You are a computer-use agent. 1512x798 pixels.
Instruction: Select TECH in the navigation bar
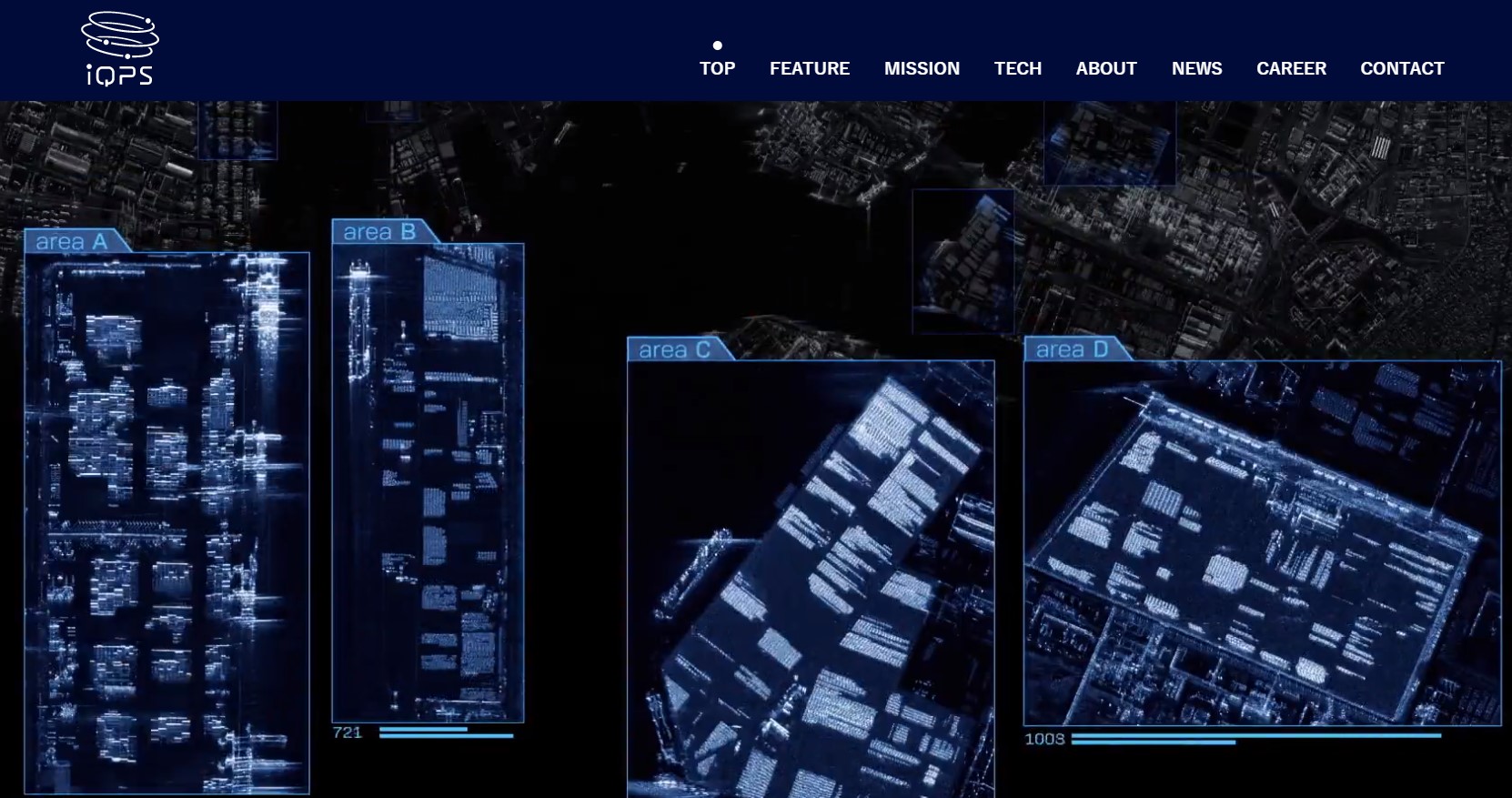(1018, 68)
